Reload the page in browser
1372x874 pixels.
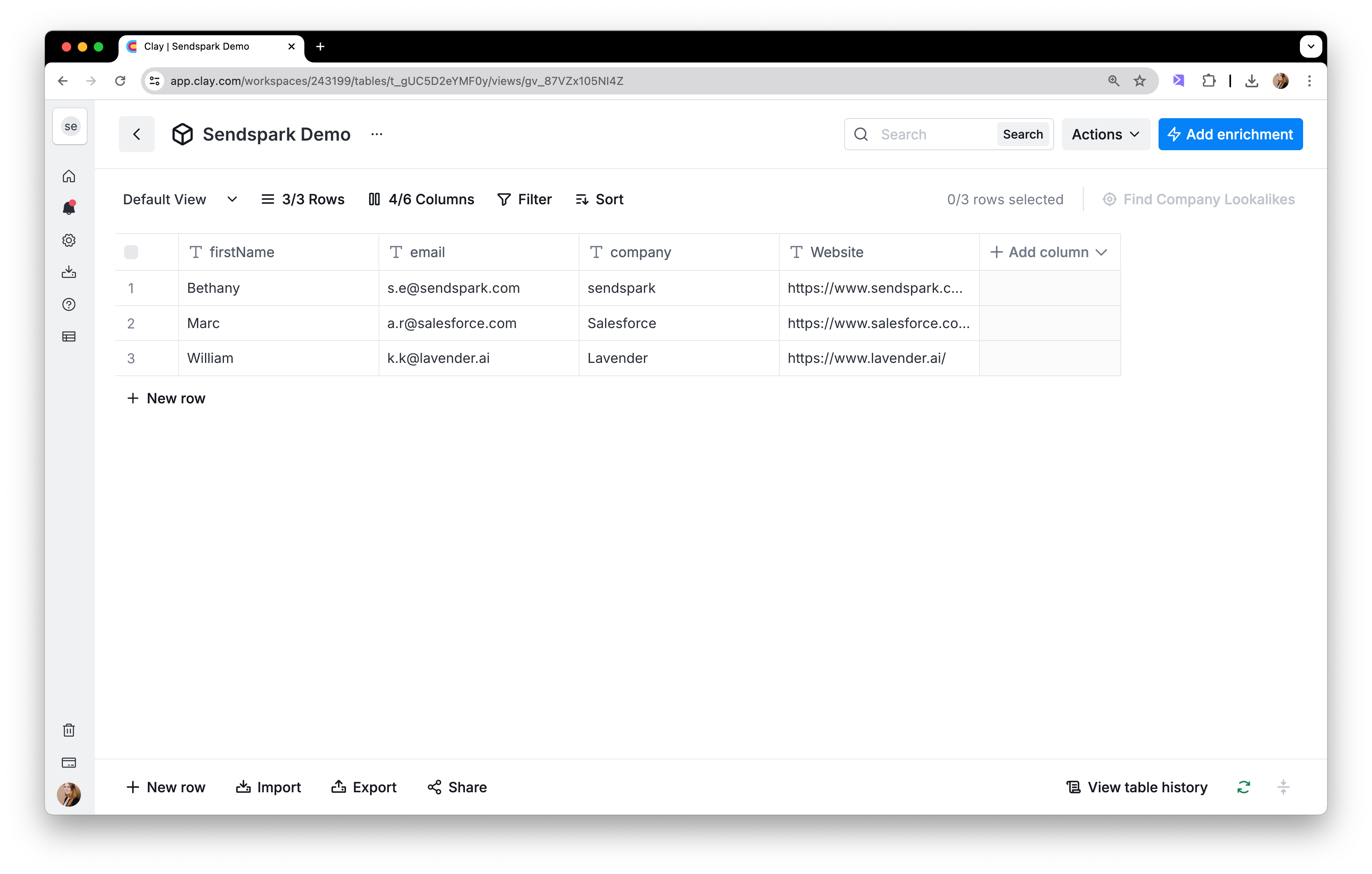coord(120,81)
